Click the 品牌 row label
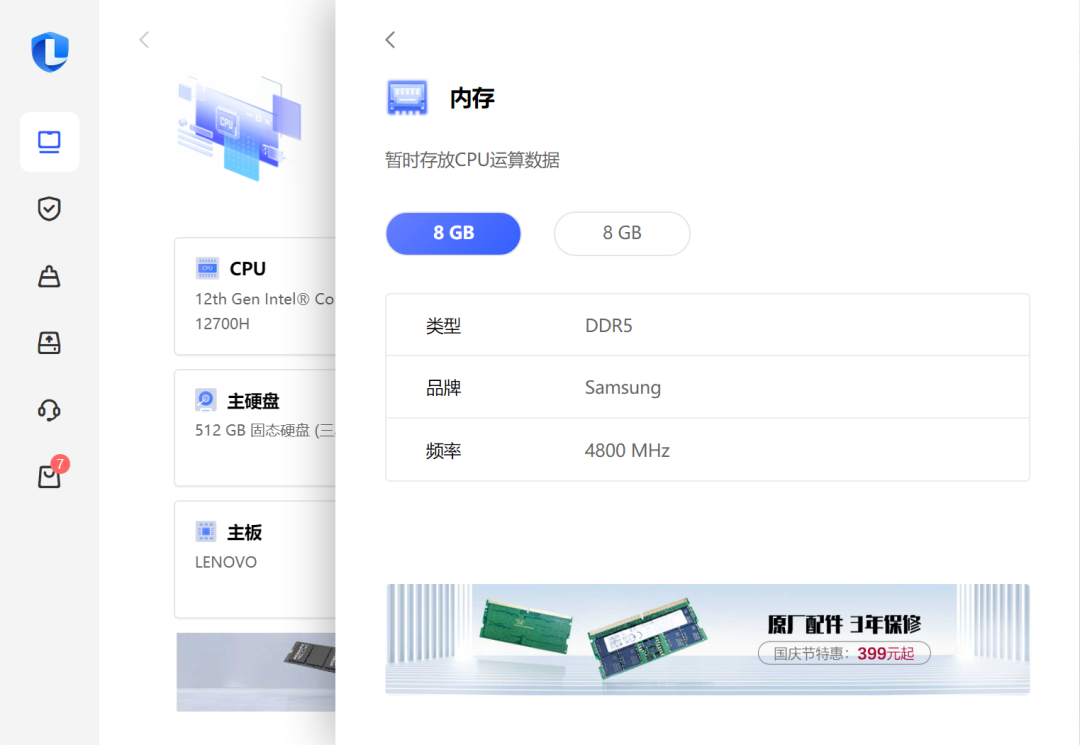Screen dimensions: 1080x745 point(443,388)
